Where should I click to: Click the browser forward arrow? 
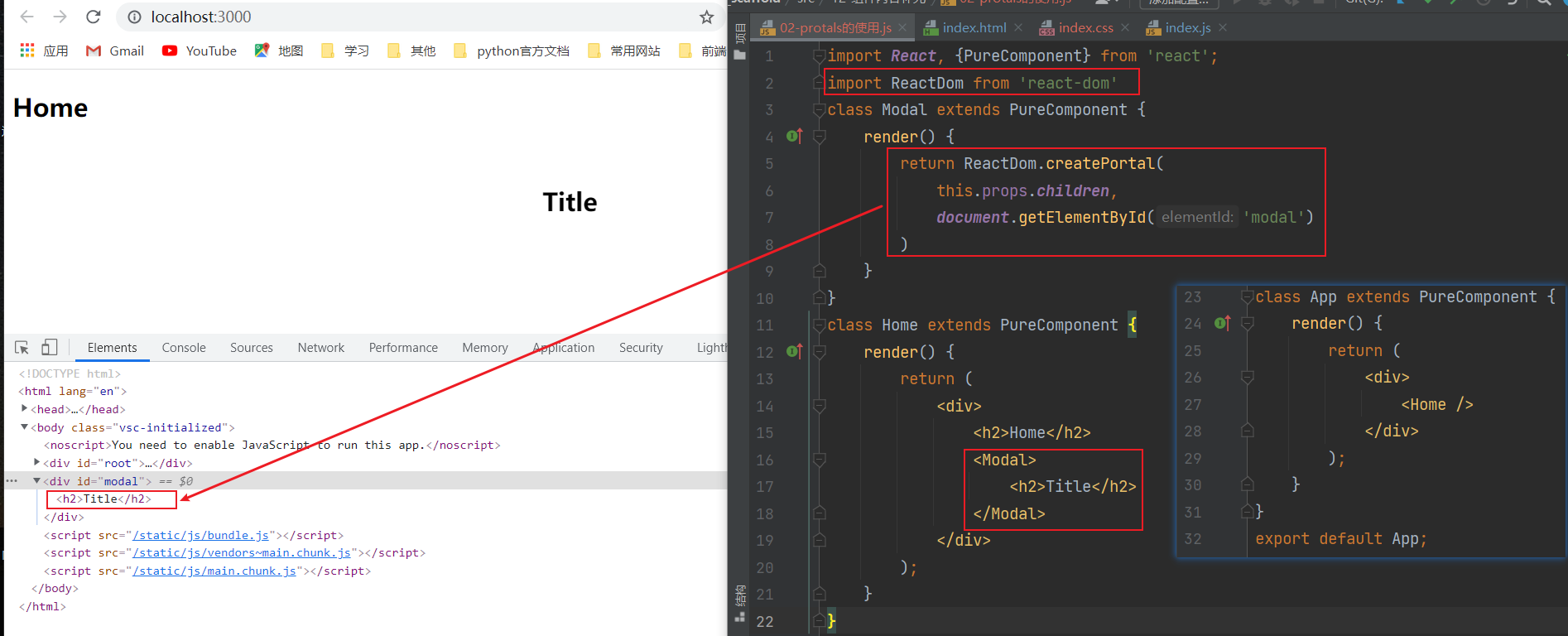[60, 17]
